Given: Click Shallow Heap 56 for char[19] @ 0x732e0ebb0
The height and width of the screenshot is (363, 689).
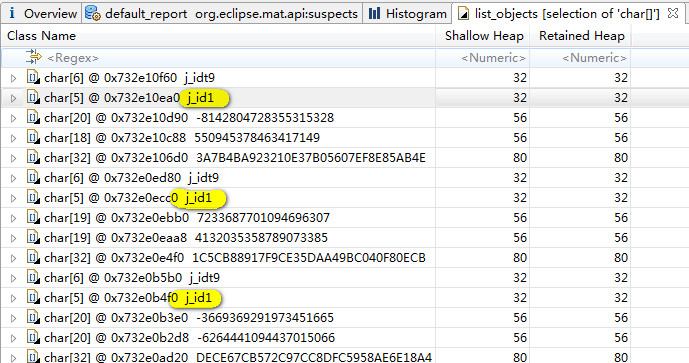Looking at the screenshot, I should pos(520,218).
